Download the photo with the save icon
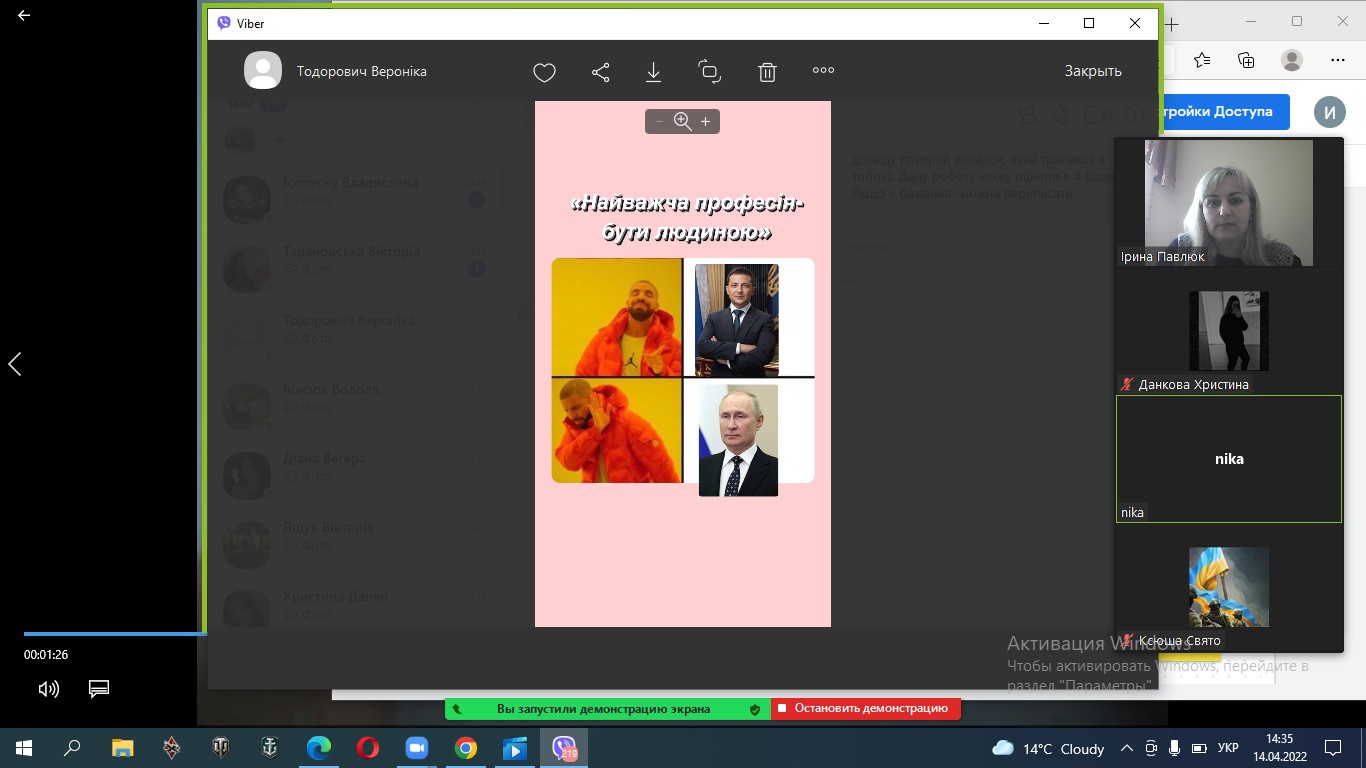Viewport: 1366px width, 768px height. [x=653, y=72]
